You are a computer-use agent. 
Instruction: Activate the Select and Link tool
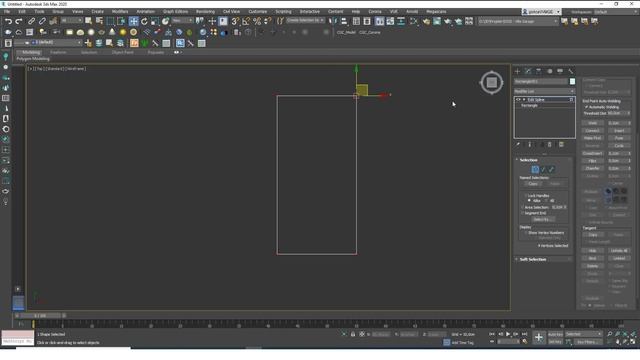click(31, 21)
